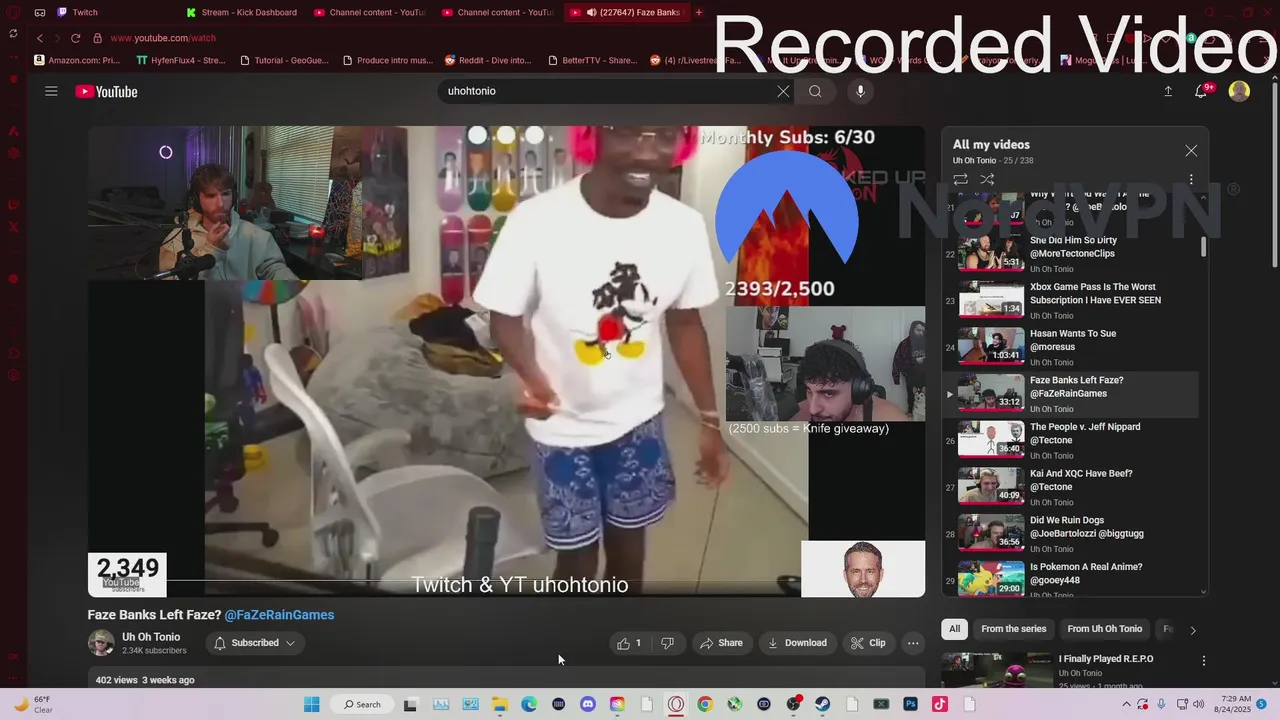The image size is (1280, 720).
Task: Start voice search with the microphone
Action: pyautogui.click(x=860, y=91)
